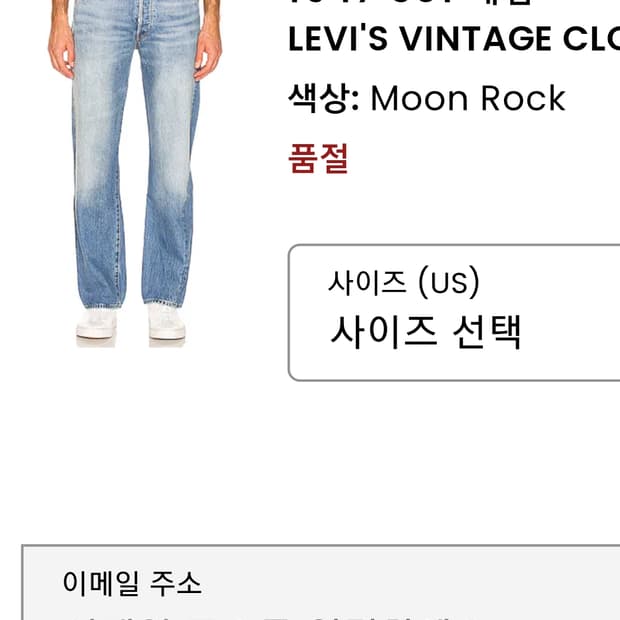Click the white sneakers in product photo

click(131, 322)
